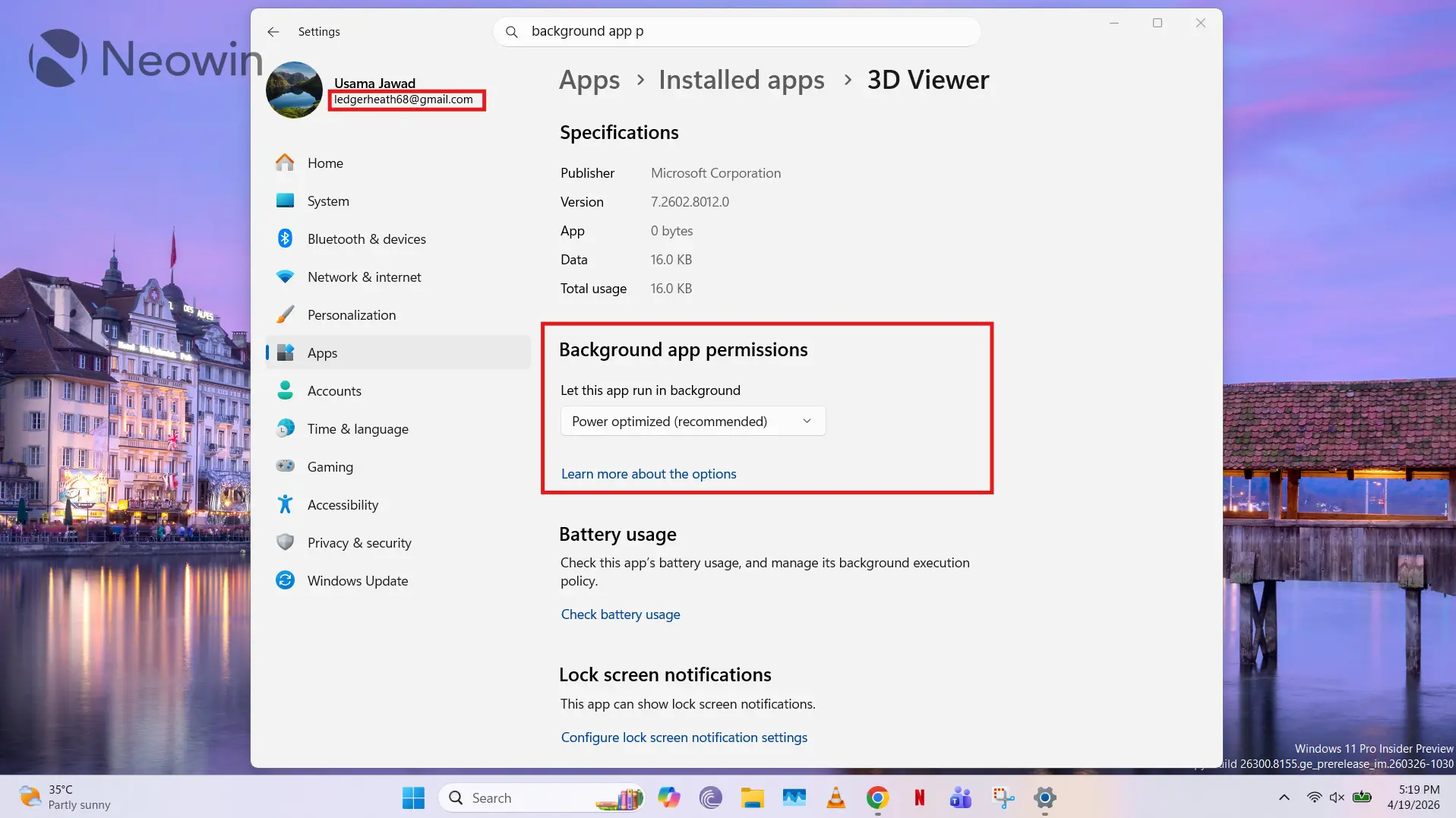The height and width of the screenshot is (818, 1456).
Task: Select the Network & internet icon
Action: tap(285, 277)
